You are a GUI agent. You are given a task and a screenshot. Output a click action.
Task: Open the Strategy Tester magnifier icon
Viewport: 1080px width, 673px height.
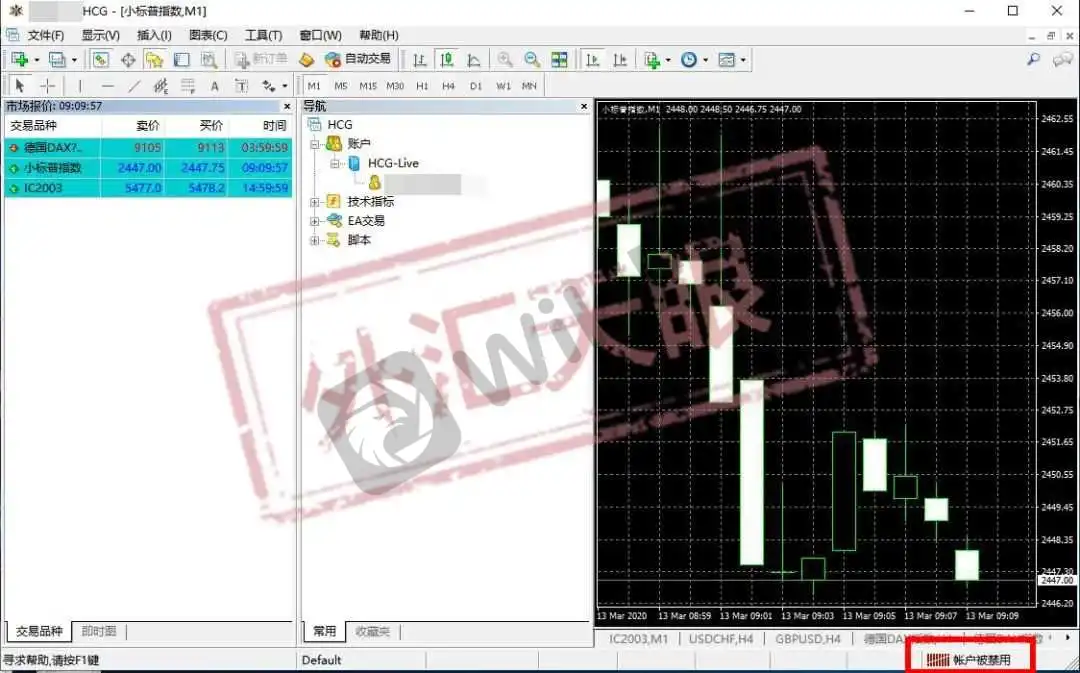click(209, 60)
